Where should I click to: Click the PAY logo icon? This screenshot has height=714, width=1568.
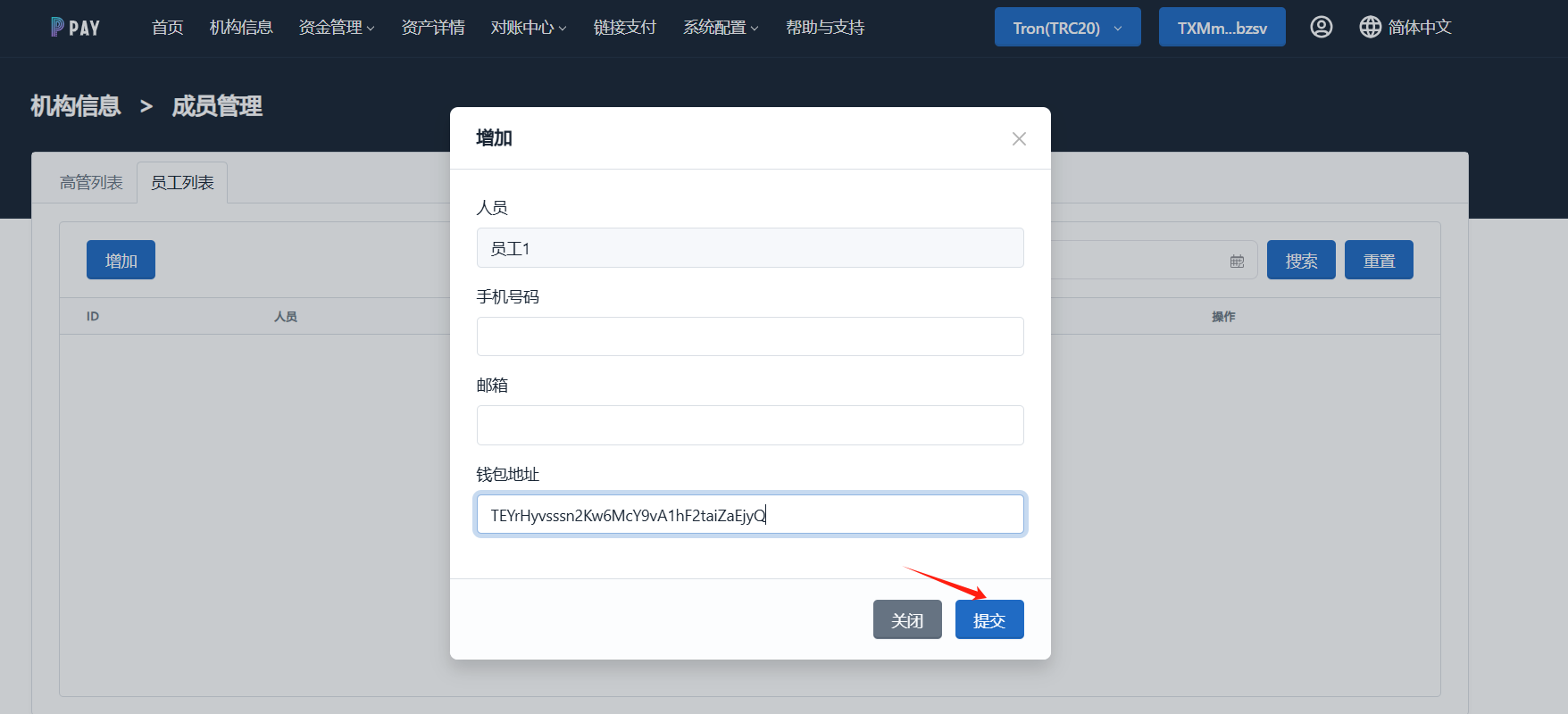click(75, 28)
